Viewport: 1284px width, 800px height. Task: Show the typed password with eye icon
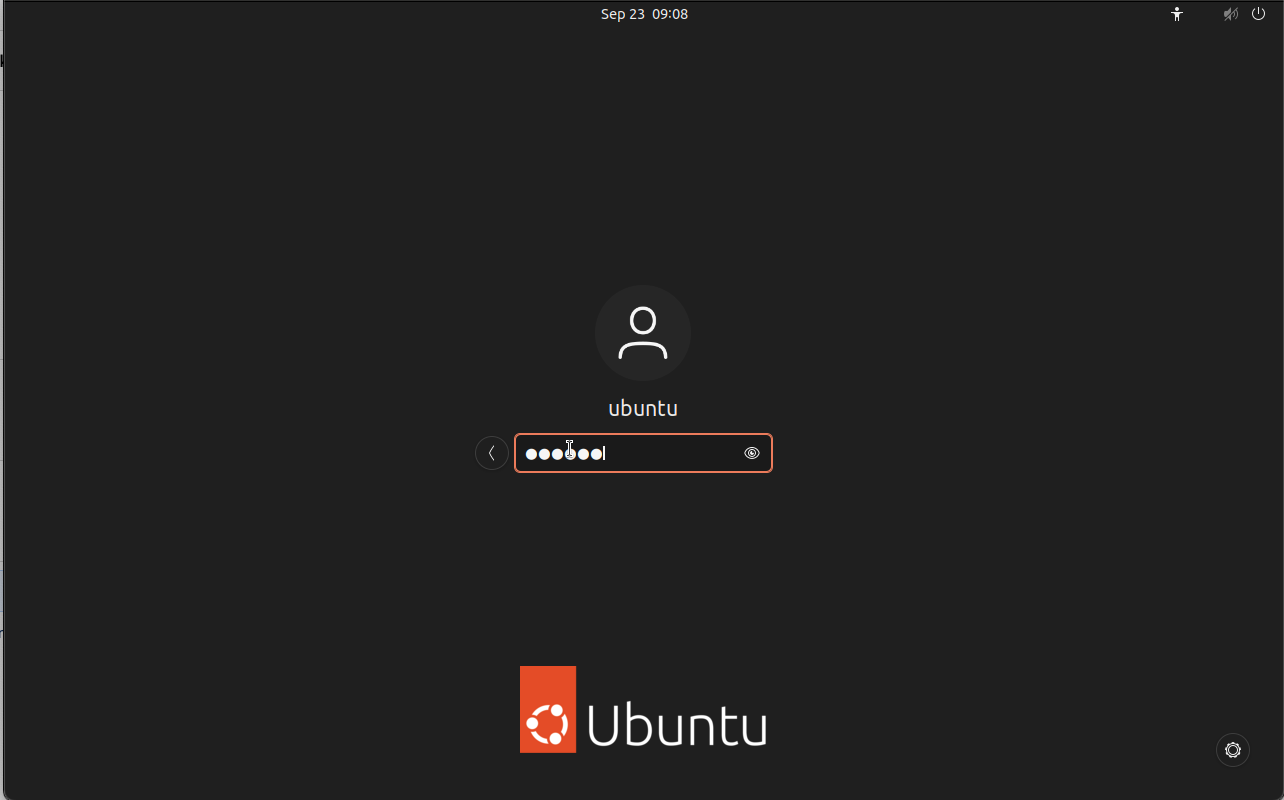click(752, 453)
